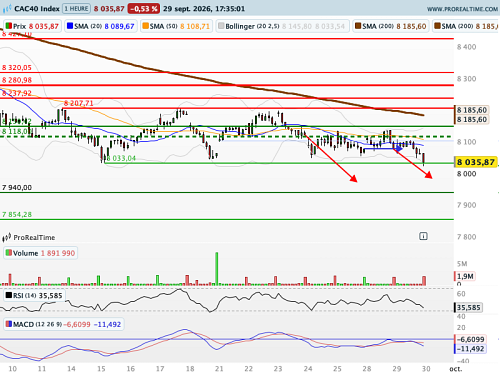This screenshot has height=375, width=500.
Task: Click the 1,9M volume axis tag
Action: 465,276
